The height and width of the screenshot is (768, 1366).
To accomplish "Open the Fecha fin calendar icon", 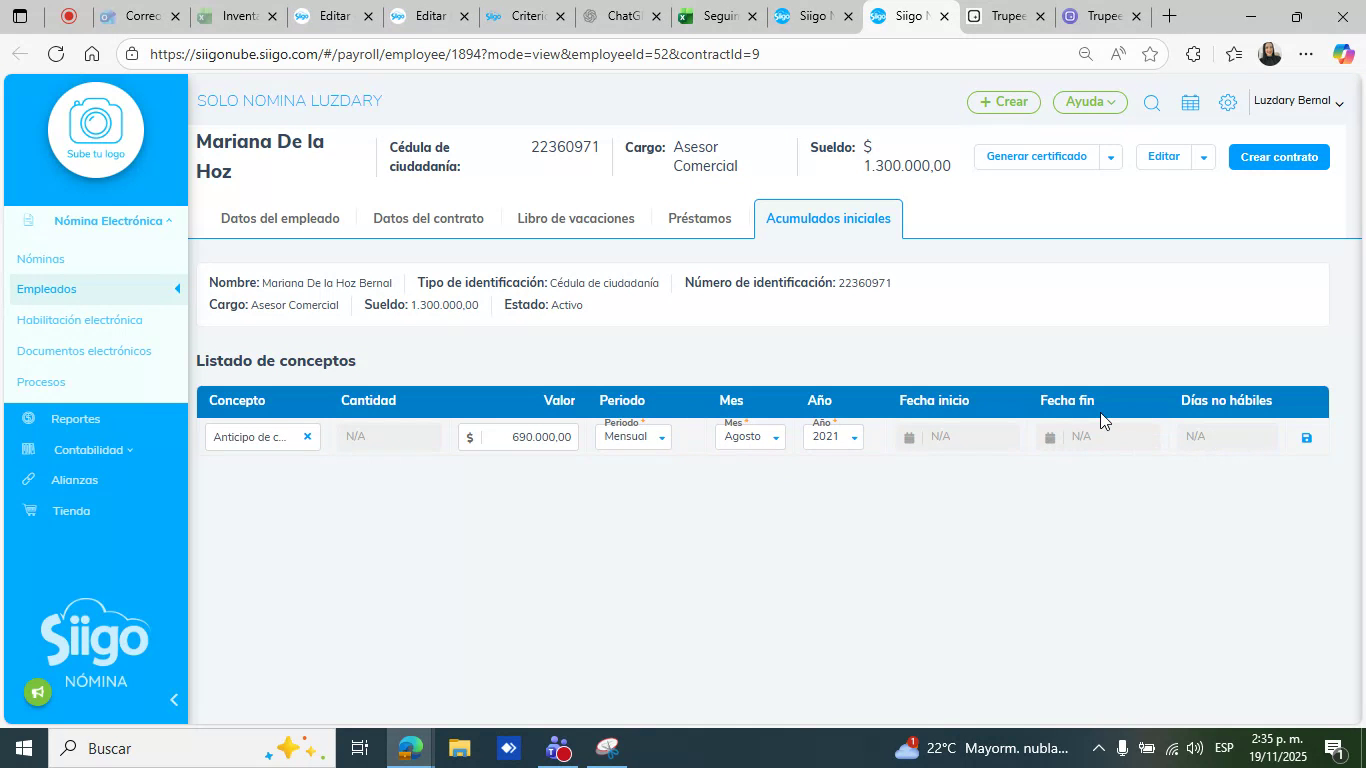I will point(1049,437).
